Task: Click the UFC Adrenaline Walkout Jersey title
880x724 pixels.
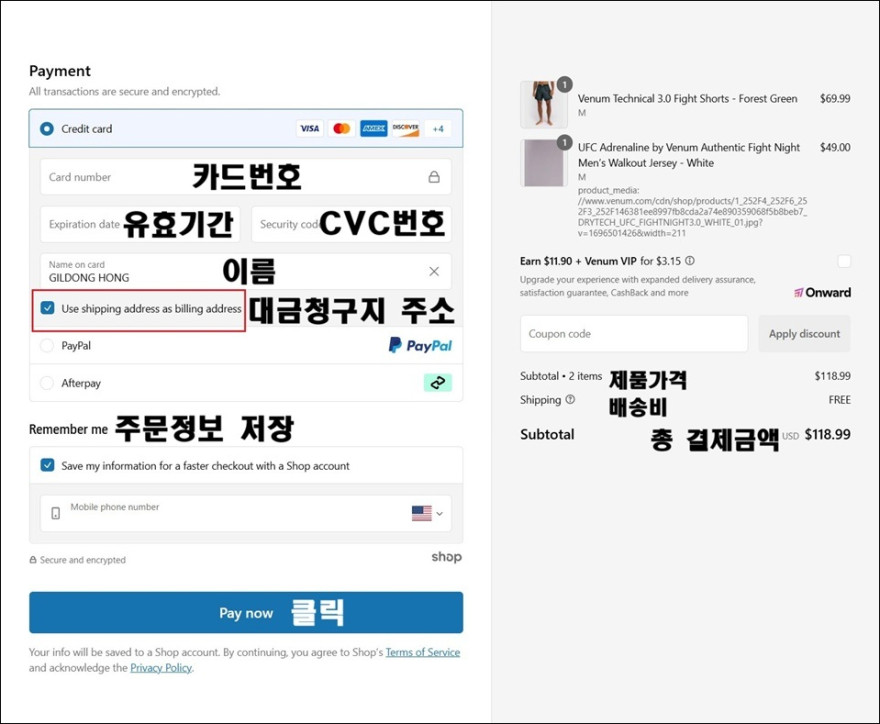Action: point(689,155)
